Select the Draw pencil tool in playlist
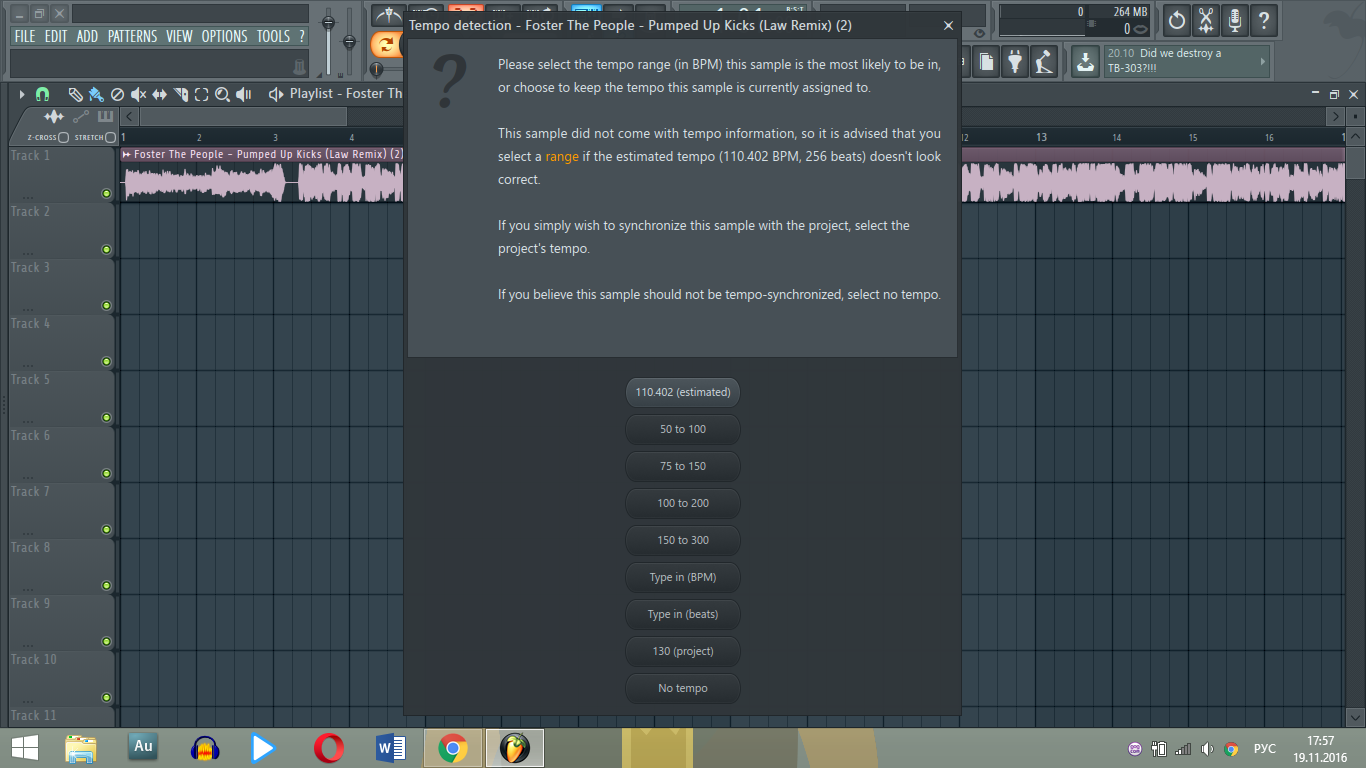 coord(75,94)
